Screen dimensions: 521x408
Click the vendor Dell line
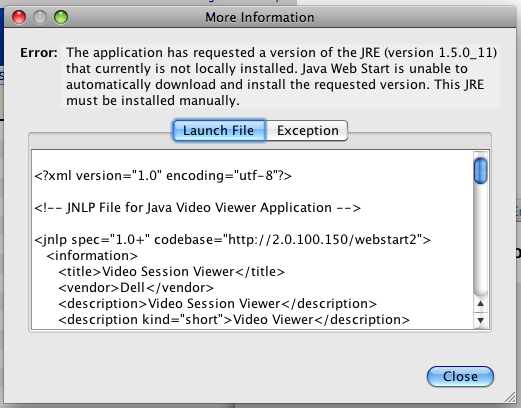click(x=136, y=288)
